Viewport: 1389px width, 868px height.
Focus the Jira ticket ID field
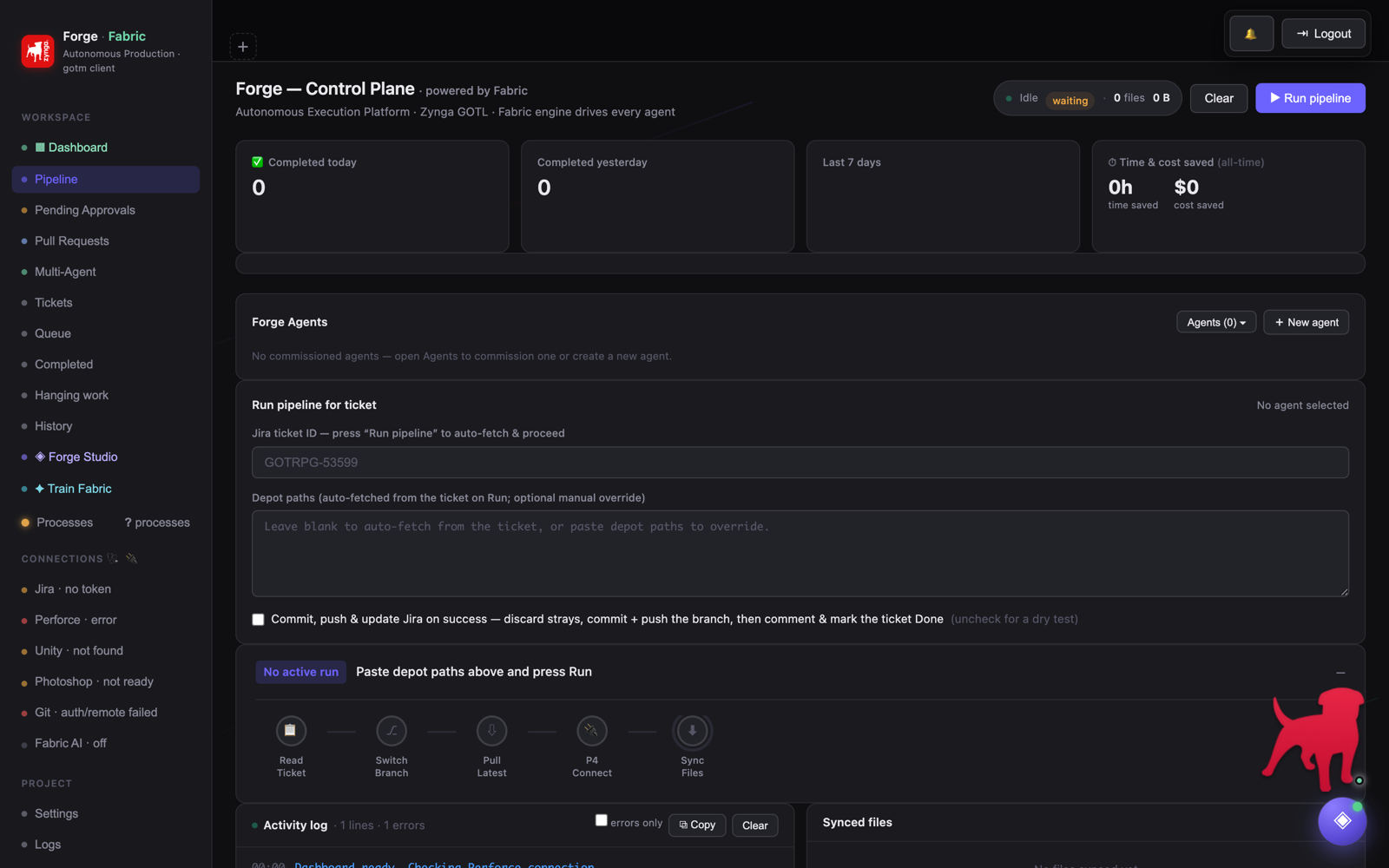[x=800, y=463]
